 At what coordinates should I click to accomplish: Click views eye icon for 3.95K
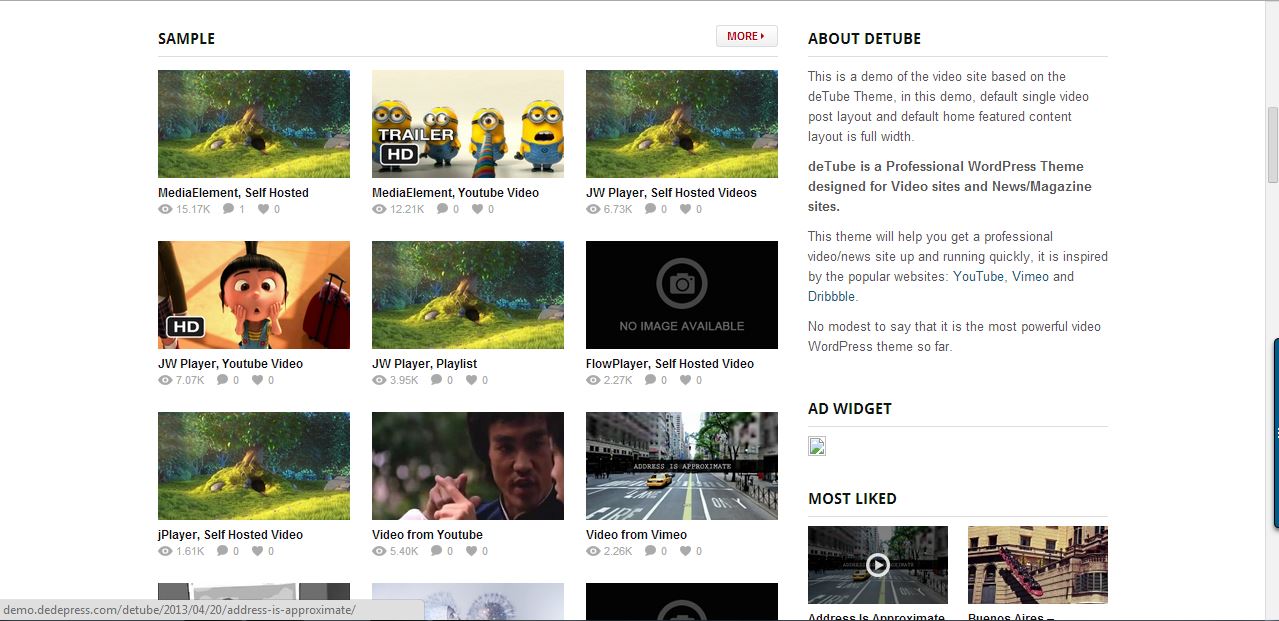379,380
